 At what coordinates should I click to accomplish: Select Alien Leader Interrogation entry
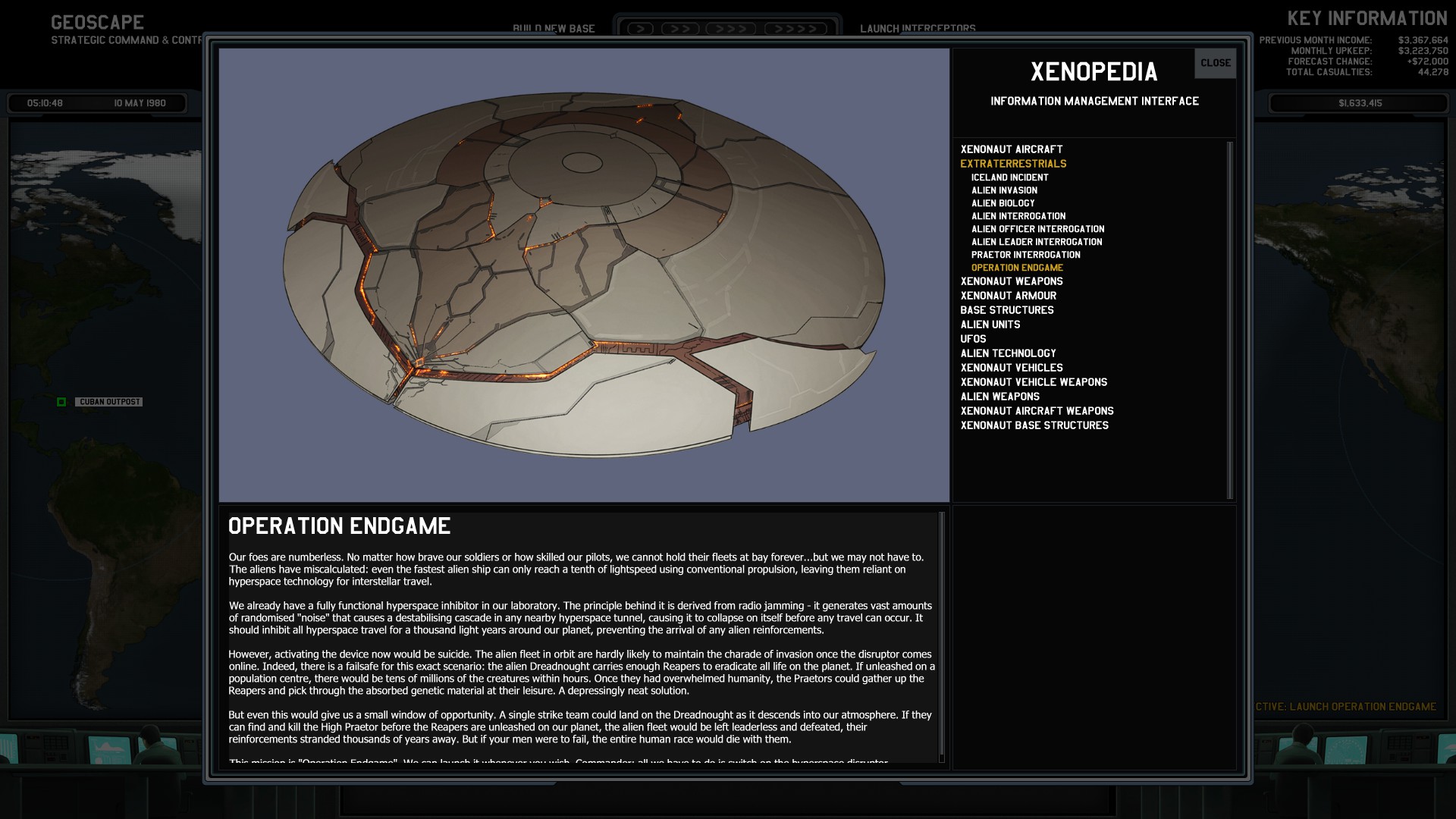pos(1036,242)
